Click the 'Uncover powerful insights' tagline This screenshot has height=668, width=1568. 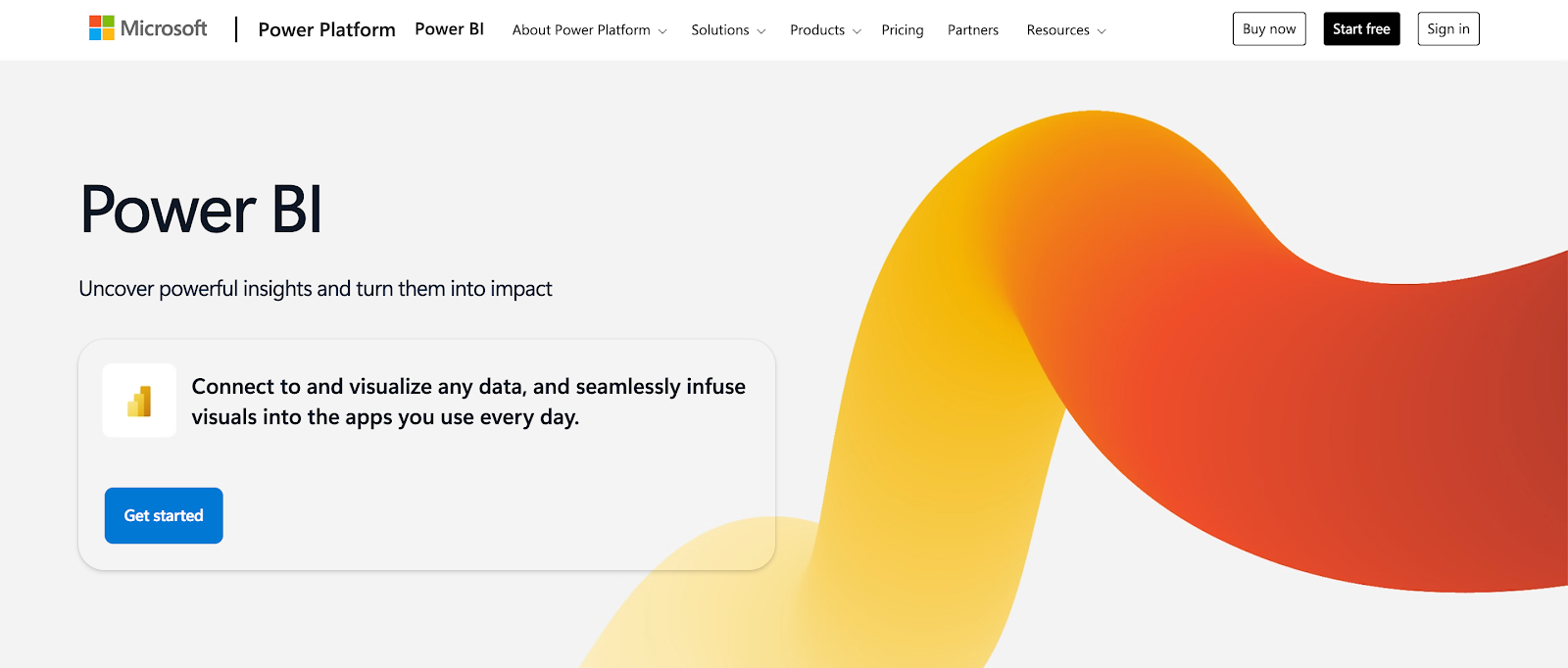pyautogui.click(x=316, y=289)
